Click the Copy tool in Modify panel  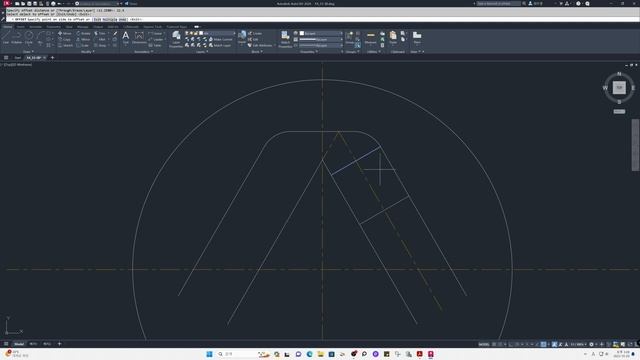click(x=64, y=40)
